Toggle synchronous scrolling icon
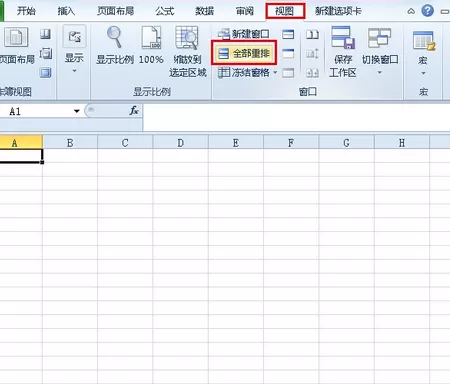Viewport: 450px width, 384px height. point(312,53)
